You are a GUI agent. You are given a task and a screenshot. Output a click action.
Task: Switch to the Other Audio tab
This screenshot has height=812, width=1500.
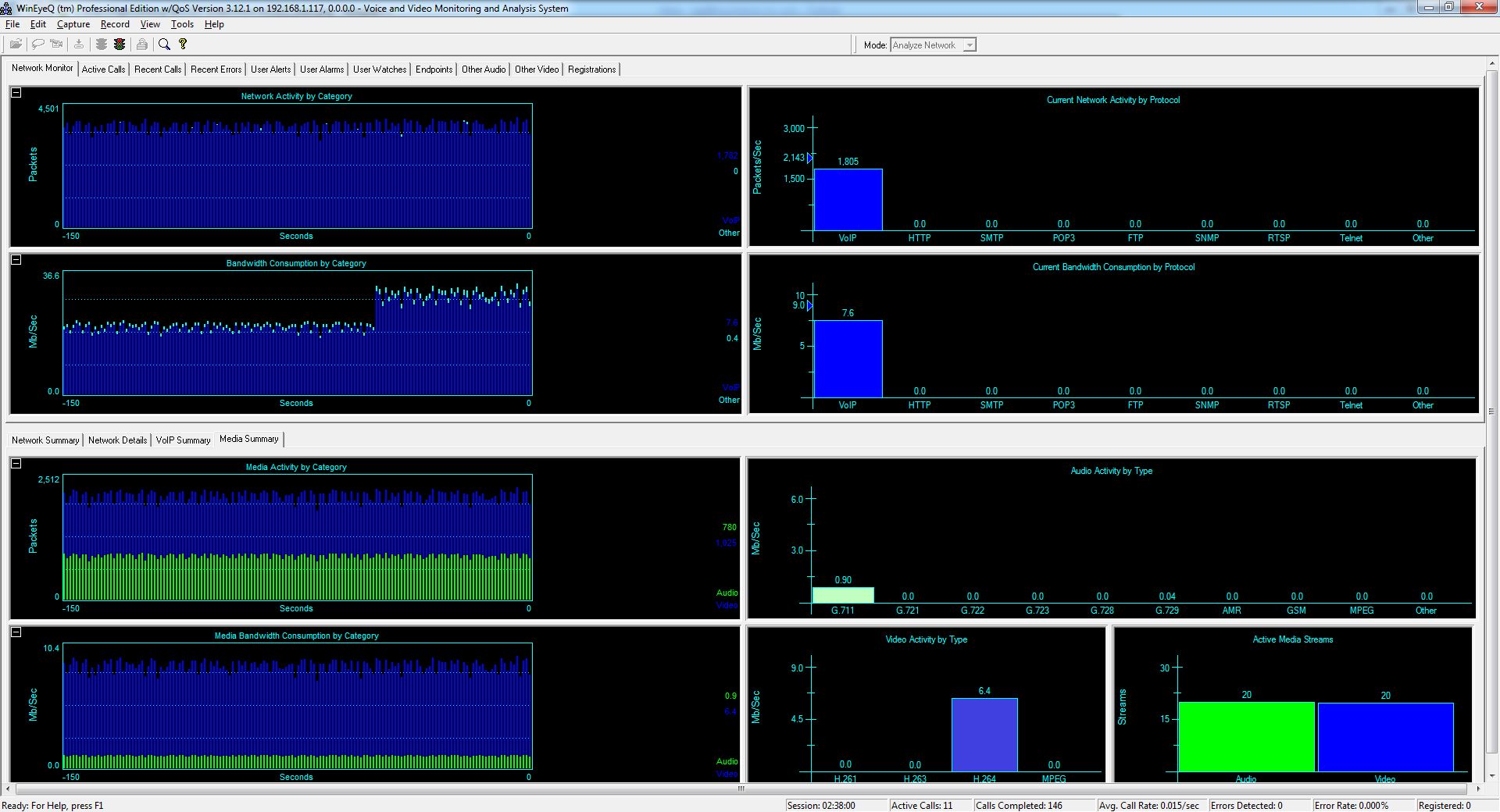484,69
